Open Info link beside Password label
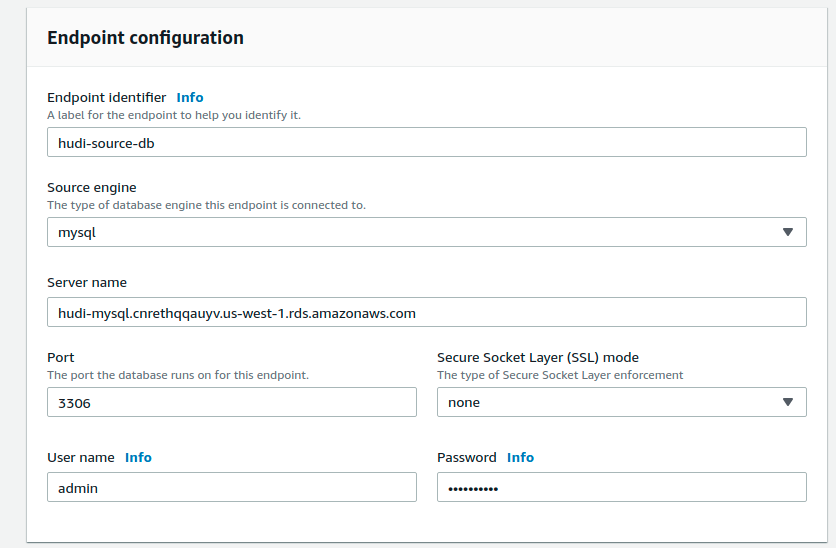 click(520, 457)
